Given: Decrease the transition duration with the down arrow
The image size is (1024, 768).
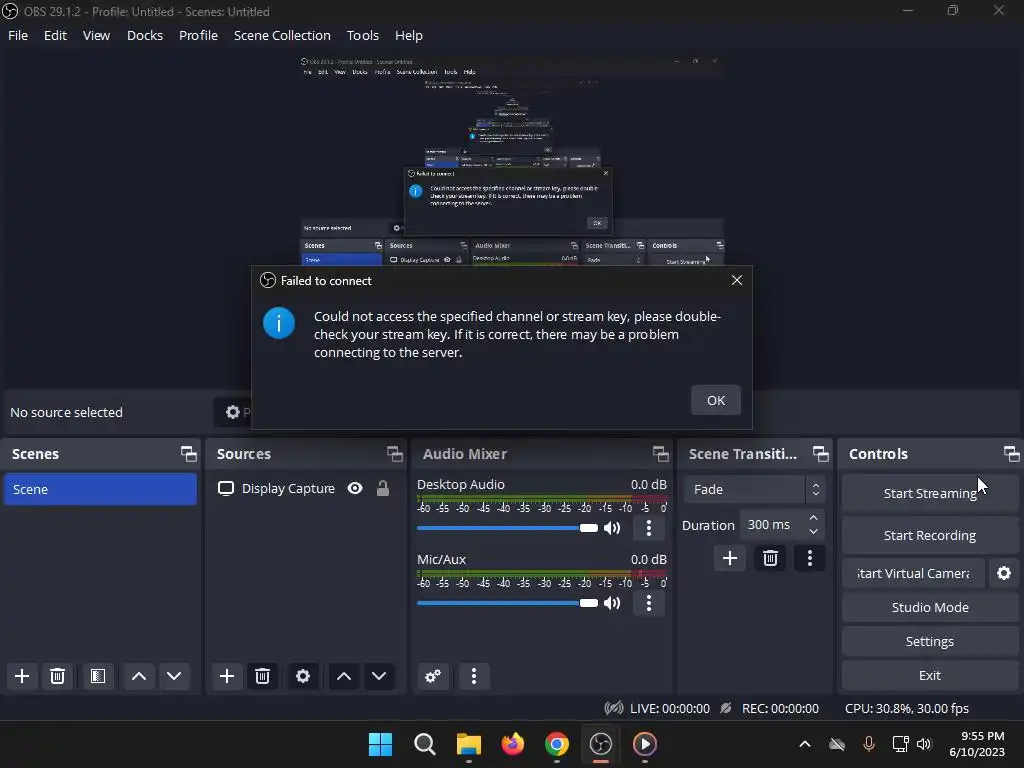Looking at the screenshot, I should (813, 532).
